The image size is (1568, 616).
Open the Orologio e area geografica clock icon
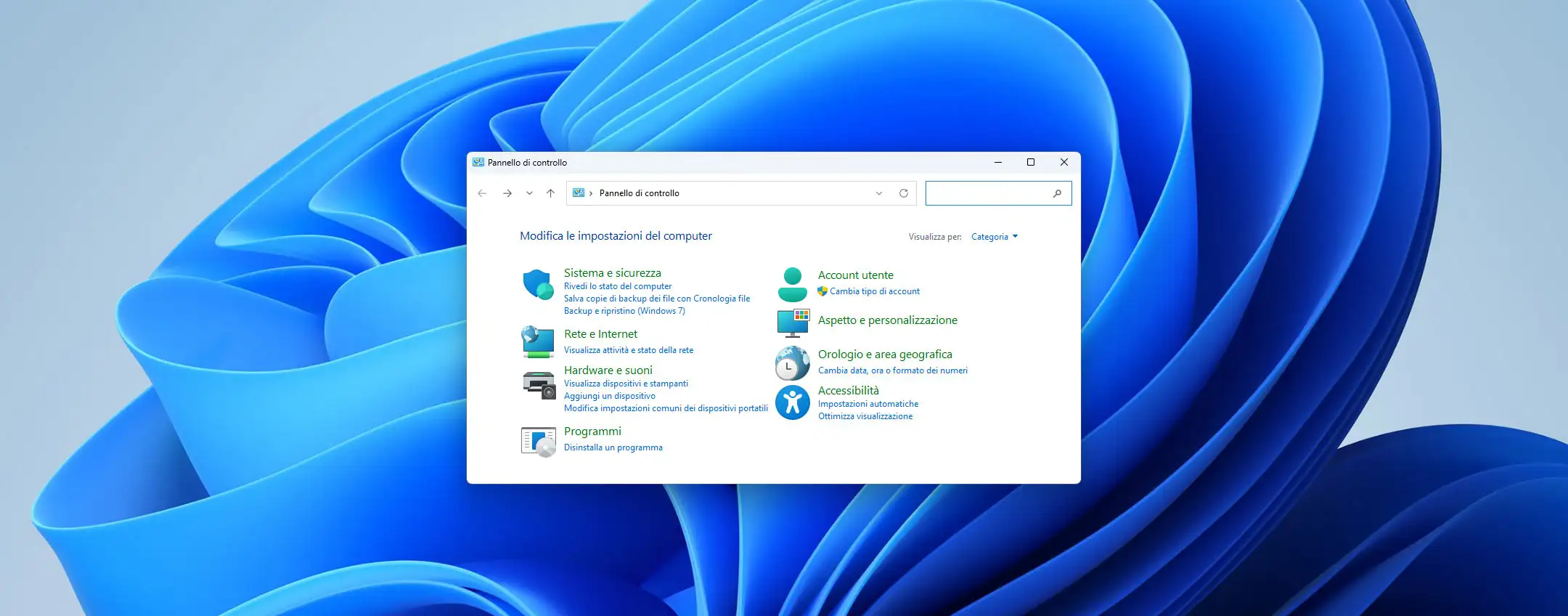[792, 363]
